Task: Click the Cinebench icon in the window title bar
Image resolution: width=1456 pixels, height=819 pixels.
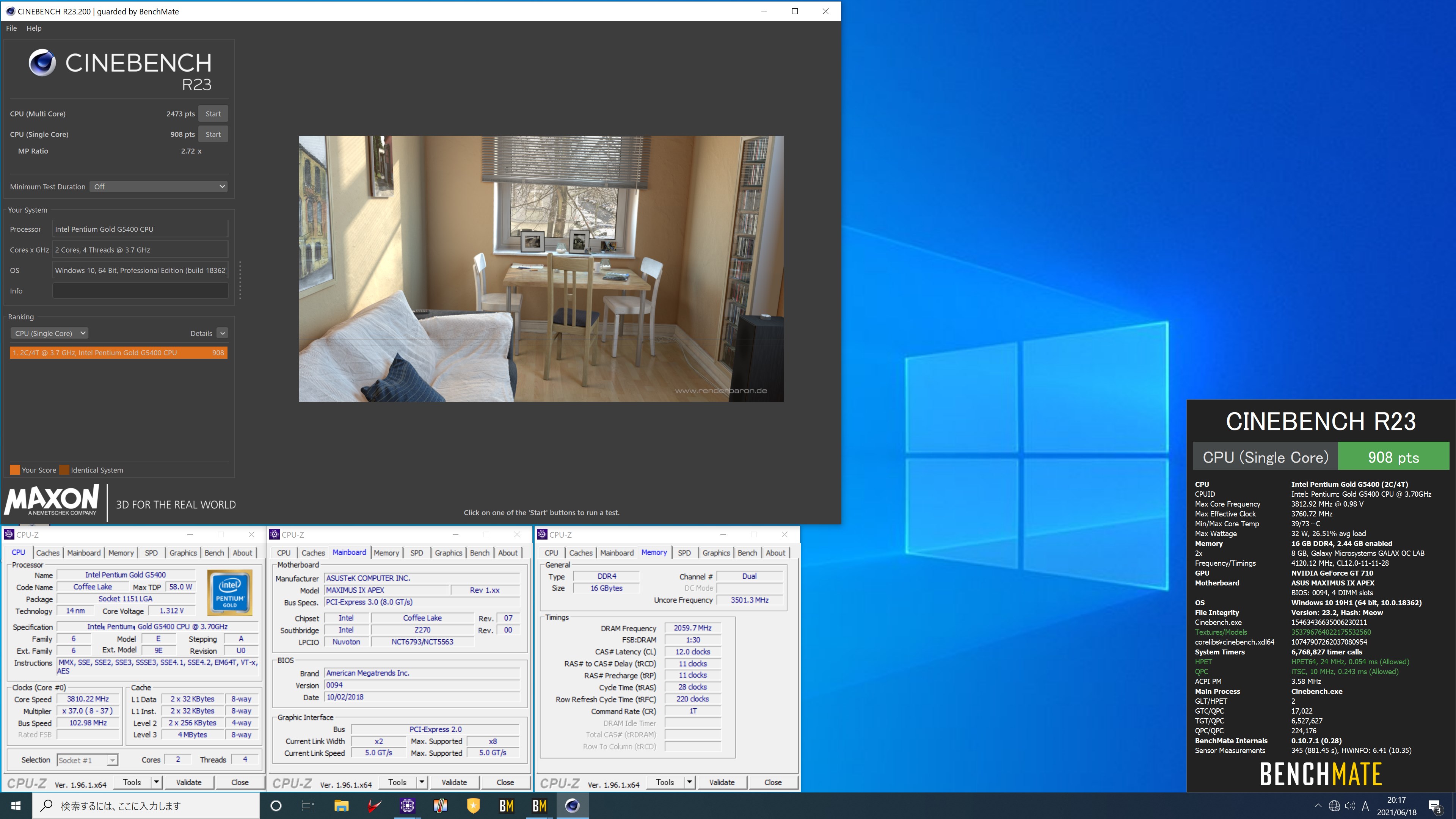Action: pyautogui.click(x=10, y=11)
